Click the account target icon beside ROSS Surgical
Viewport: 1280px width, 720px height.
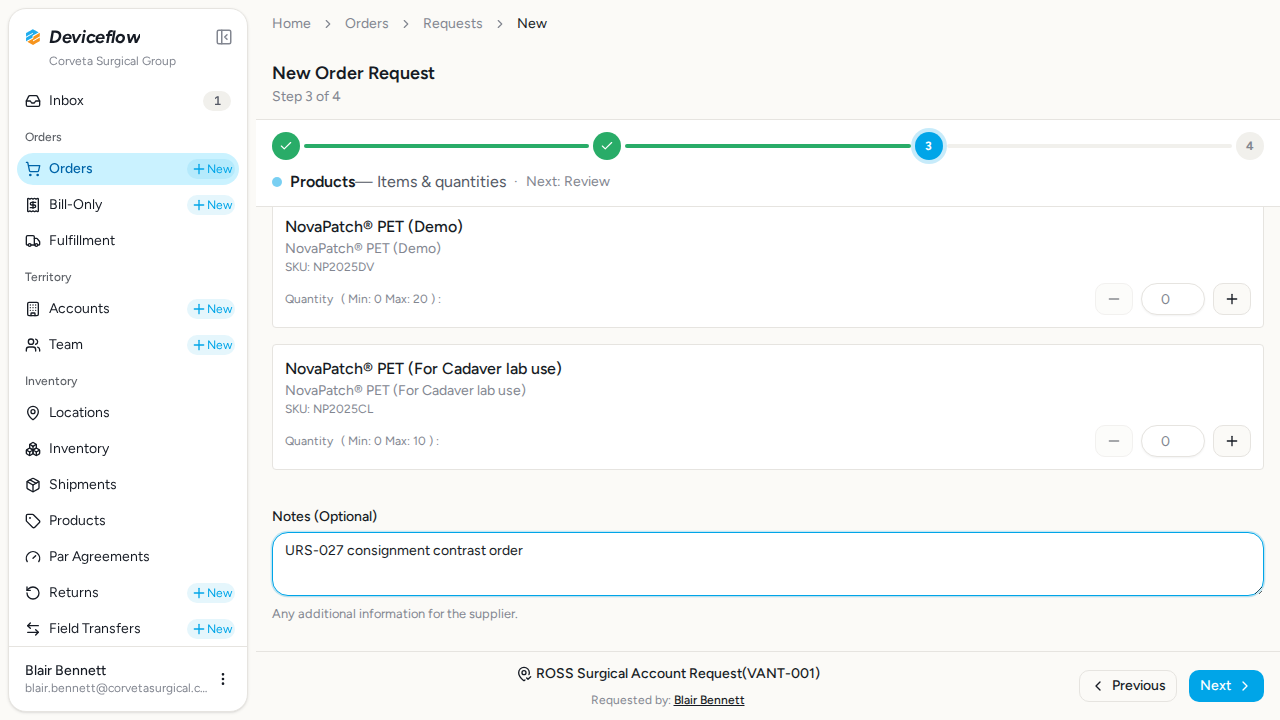[x=524, y=674]
